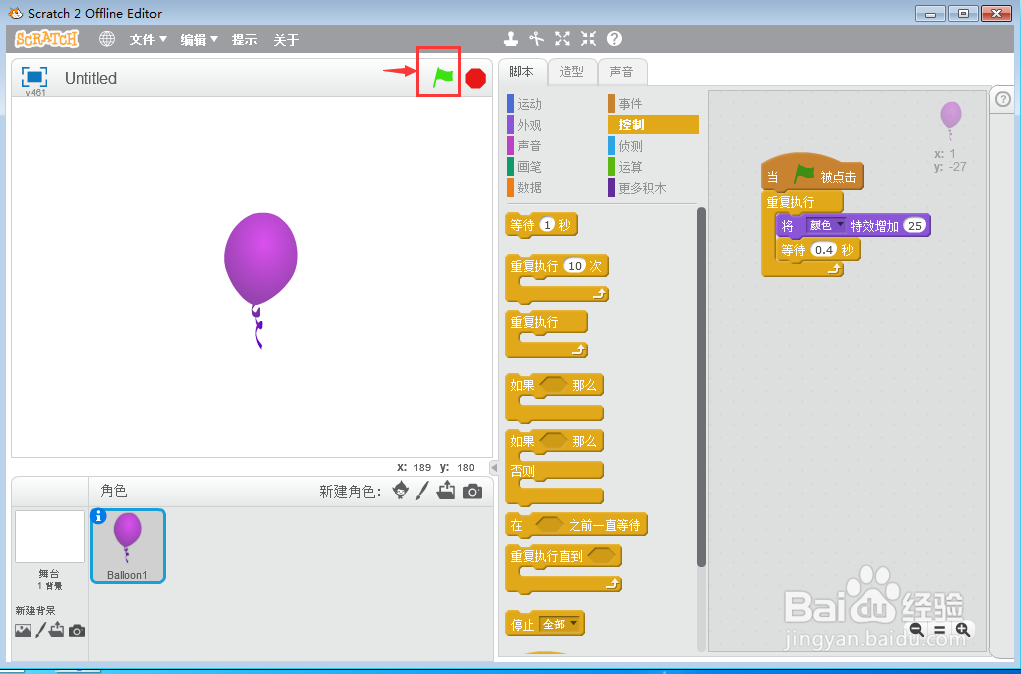Click the globe language icon
Screen dimensions: 1021x674
pos(107,39)
